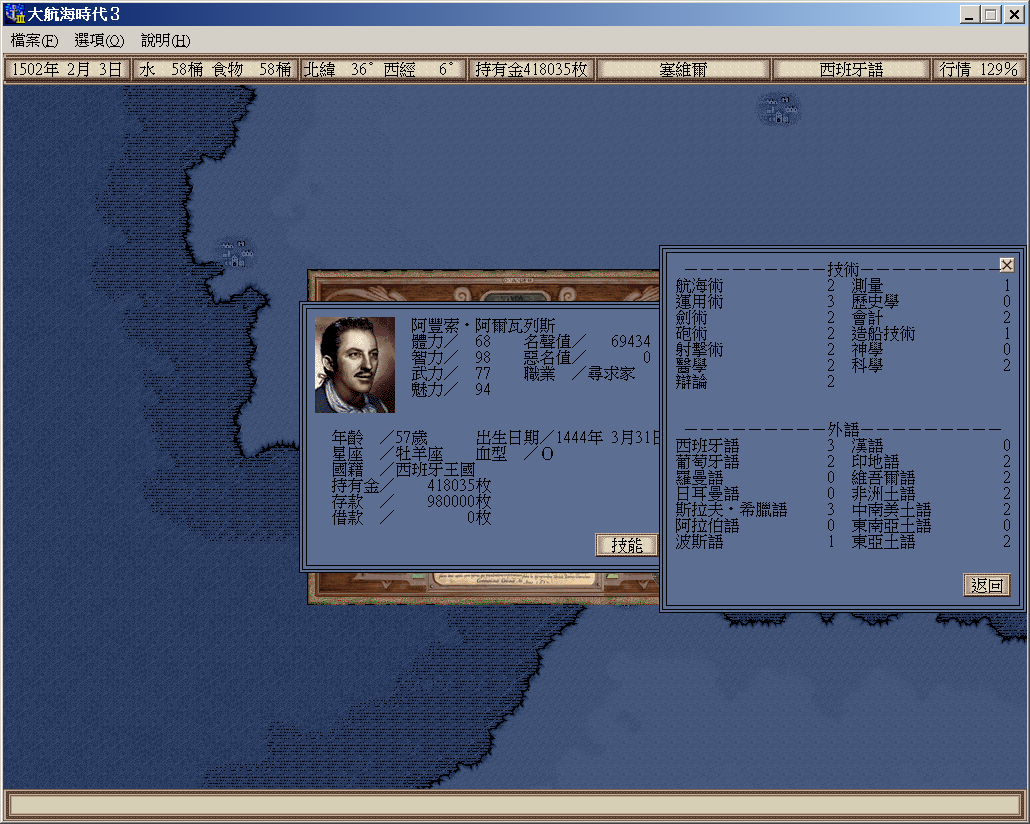Click the water and food supply display

pos(215,70)
